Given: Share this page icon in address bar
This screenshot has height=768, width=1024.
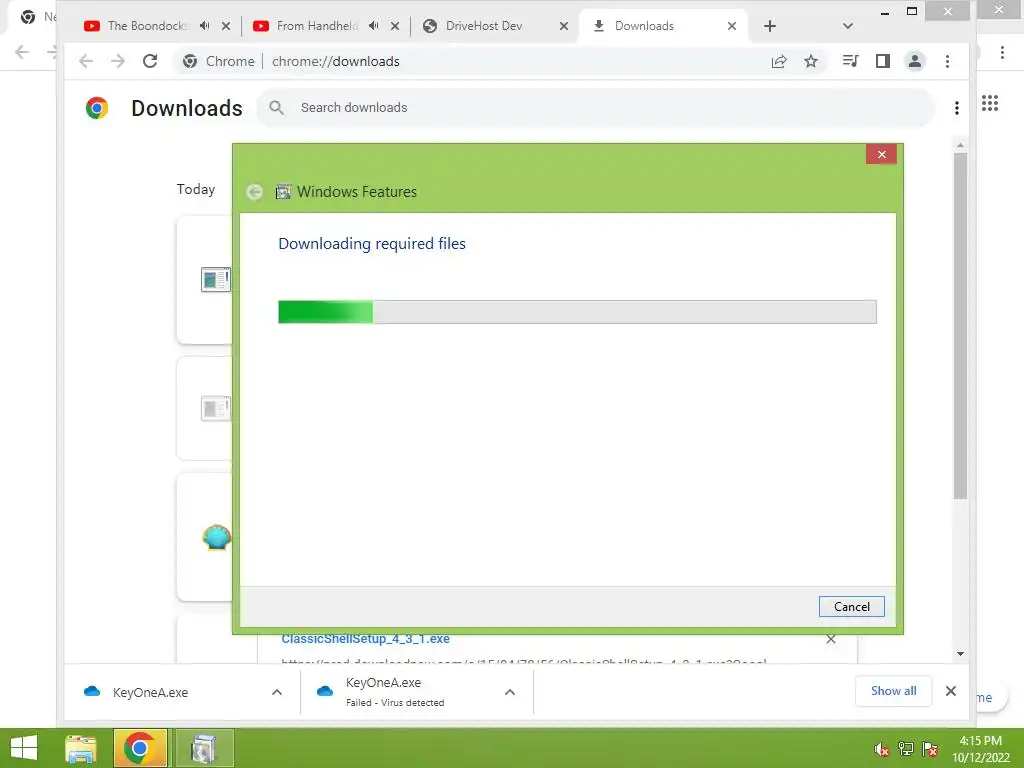Looking at the screenshot, I should 778,61.
